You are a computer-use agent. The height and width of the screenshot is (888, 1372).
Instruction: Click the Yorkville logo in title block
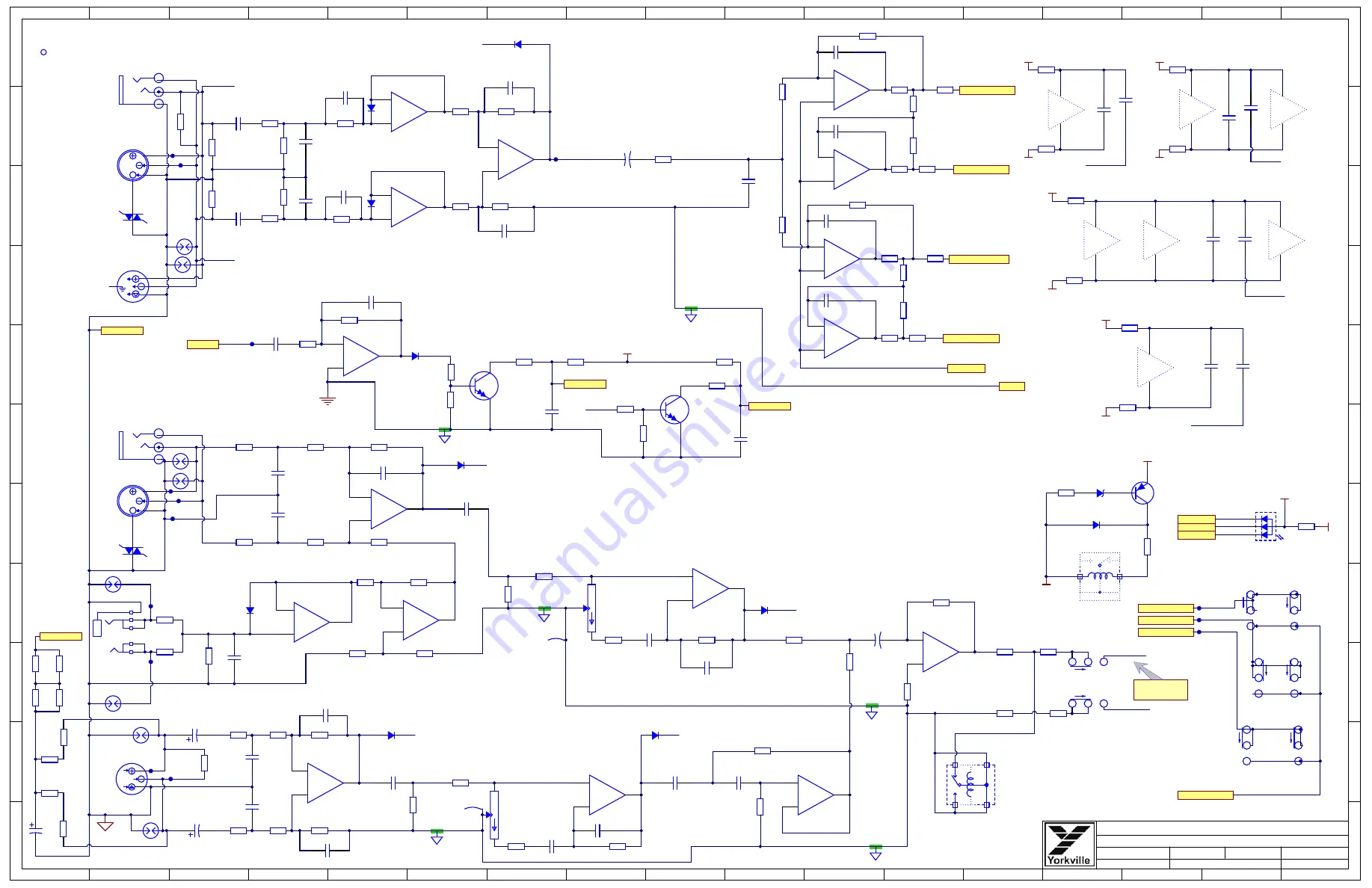click(1068, 844)
